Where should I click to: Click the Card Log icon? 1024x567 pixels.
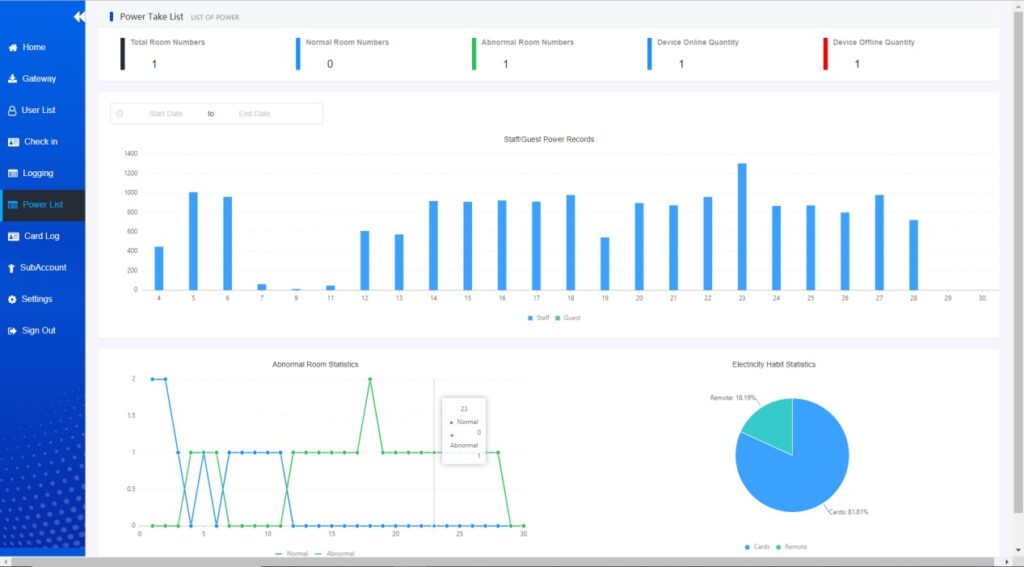[x=13, y=236]
